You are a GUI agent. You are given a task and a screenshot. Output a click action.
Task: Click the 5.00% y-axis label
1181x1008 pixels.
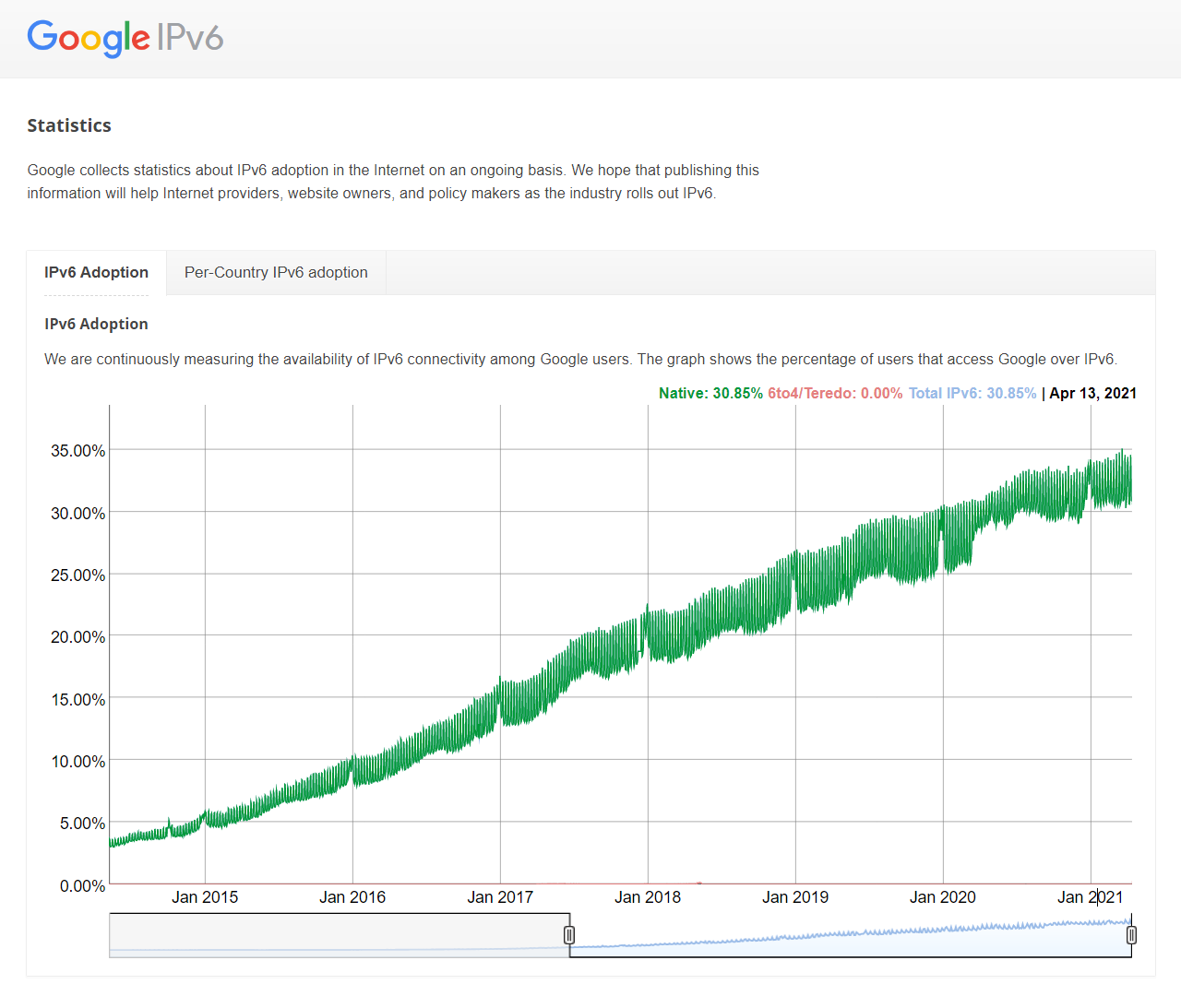point(83,824)
